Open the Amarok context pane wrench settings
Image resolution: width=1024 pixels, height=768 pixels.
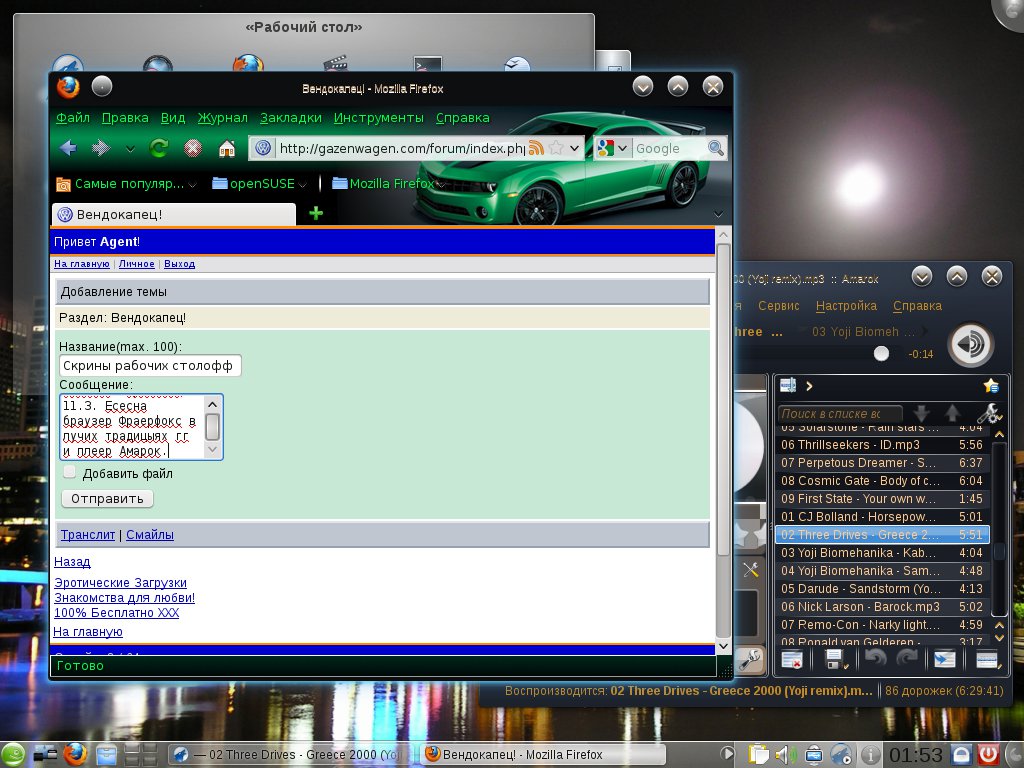(750, 660)
